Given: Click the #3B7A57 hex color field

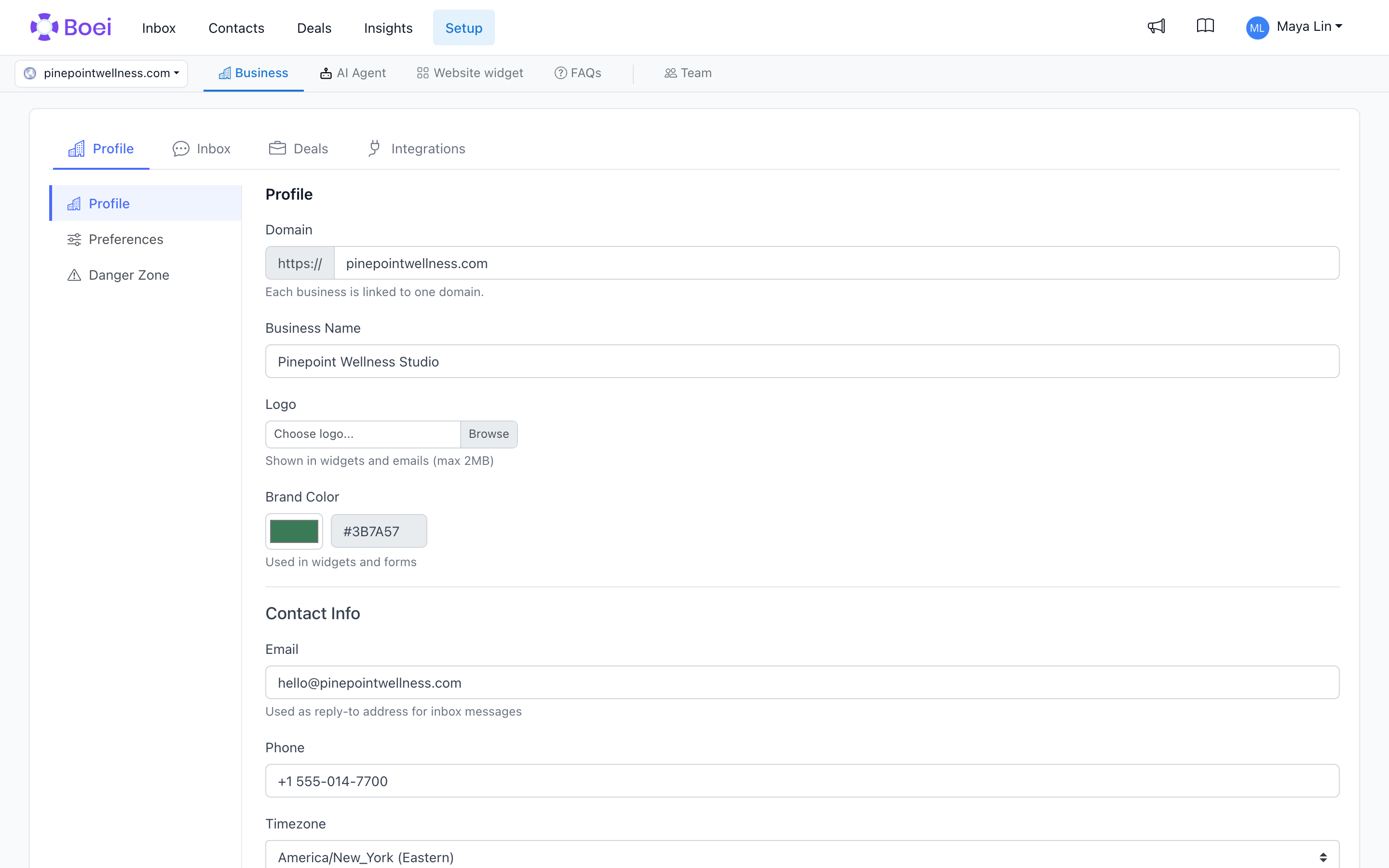Looking at the screenshot, I should (x=379, y=531).
